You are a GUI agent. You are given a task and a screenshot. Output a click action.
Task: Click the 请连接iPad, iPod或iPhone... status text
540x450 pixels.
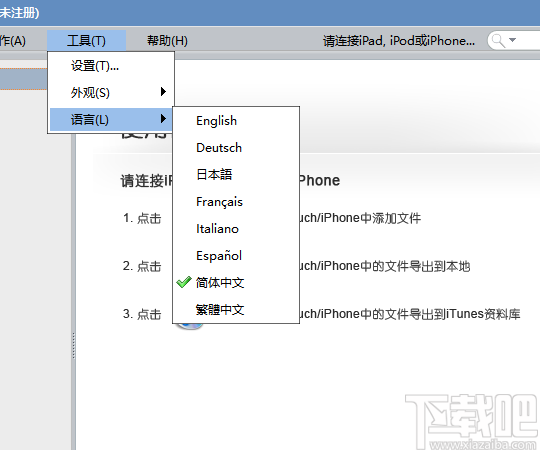pyautogui.click(x=399, y=41)
